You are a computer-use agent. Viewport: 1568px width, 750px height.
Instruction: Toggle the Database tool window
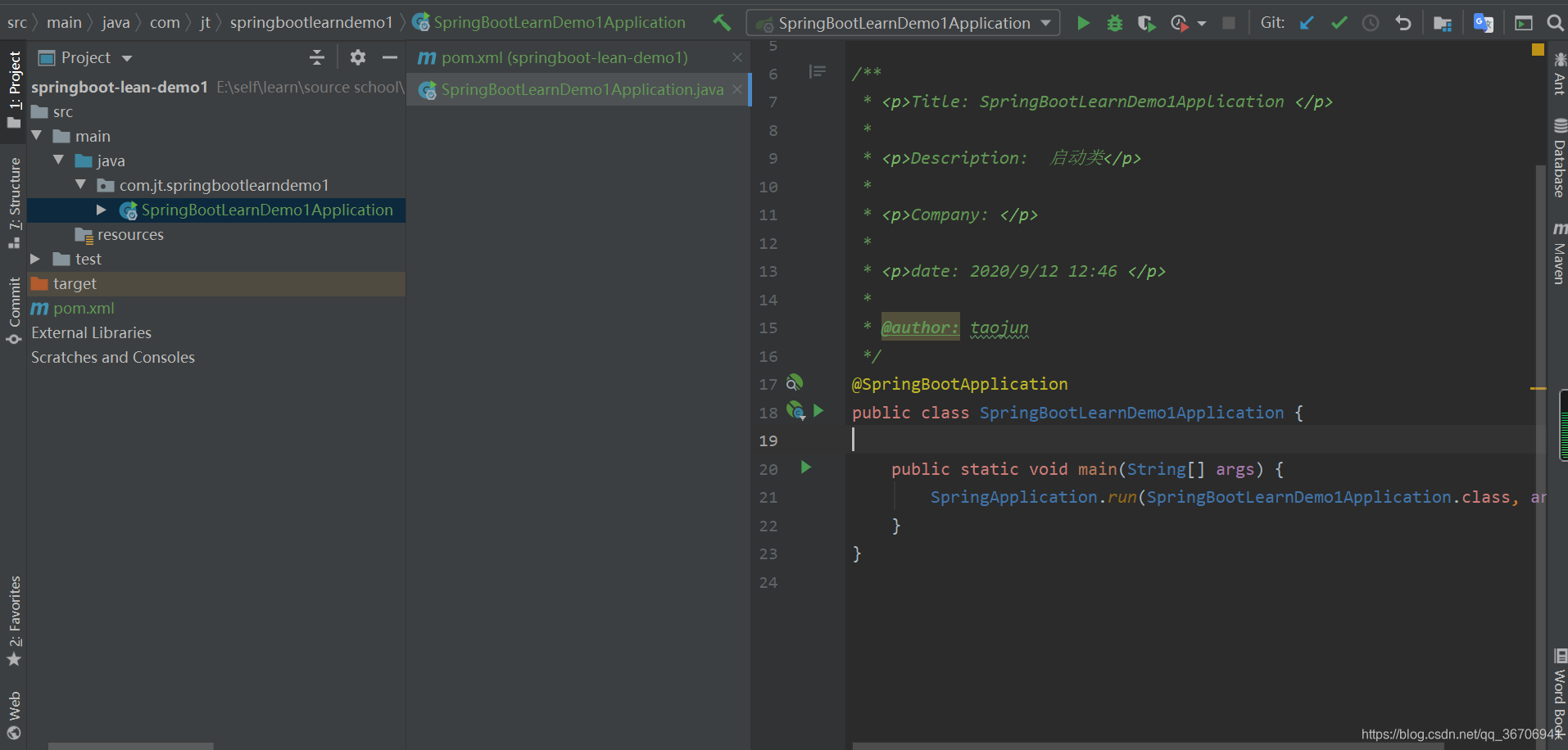1559,158
